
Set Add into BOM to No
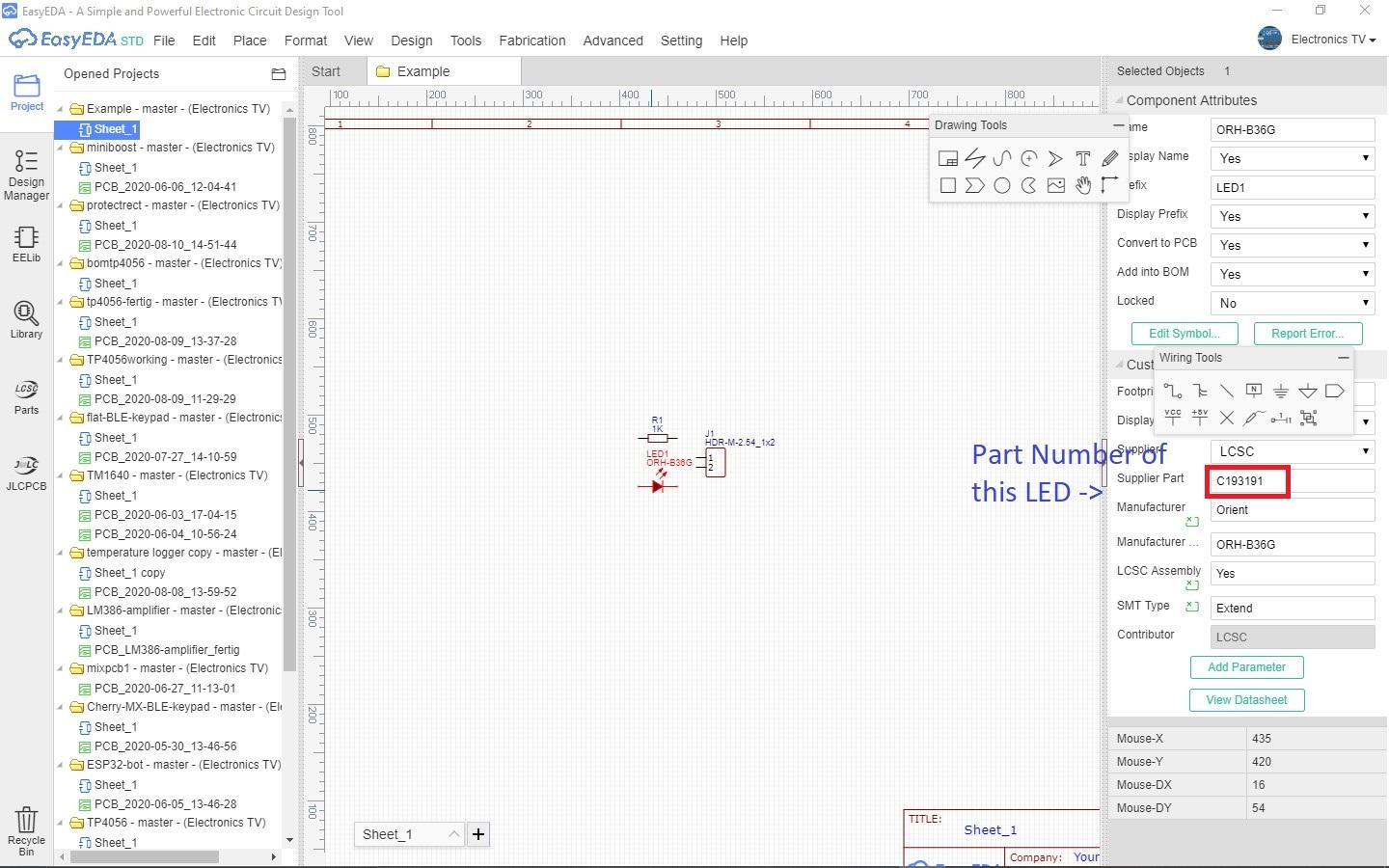tap(1291, 273)
